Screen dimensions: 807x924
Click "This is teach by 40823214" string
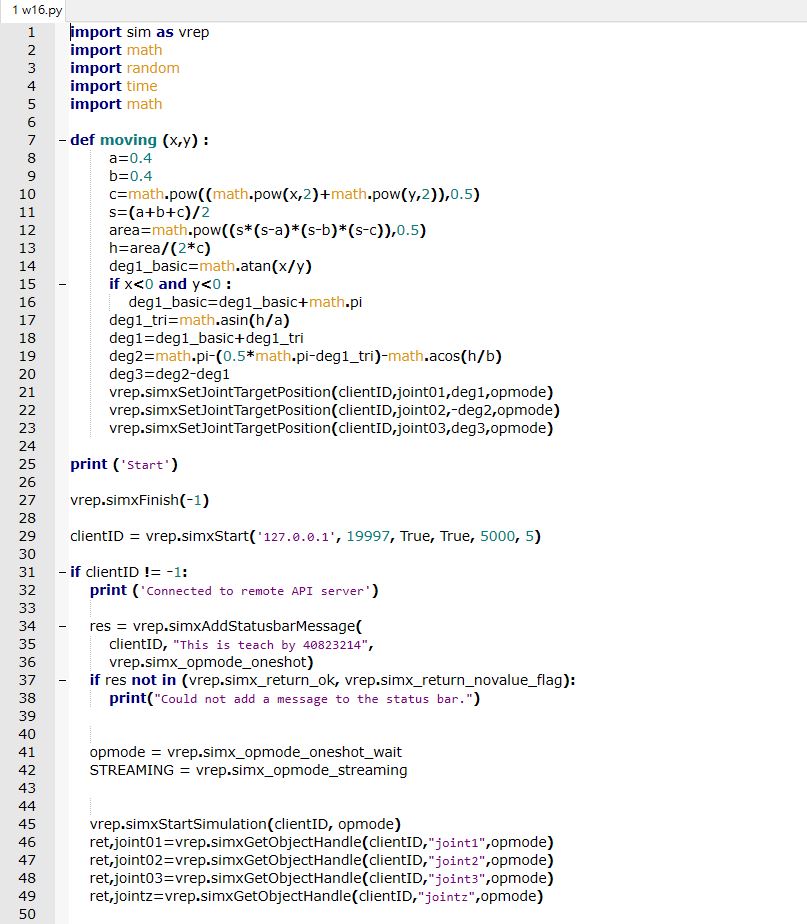click(x=271, y=645)
